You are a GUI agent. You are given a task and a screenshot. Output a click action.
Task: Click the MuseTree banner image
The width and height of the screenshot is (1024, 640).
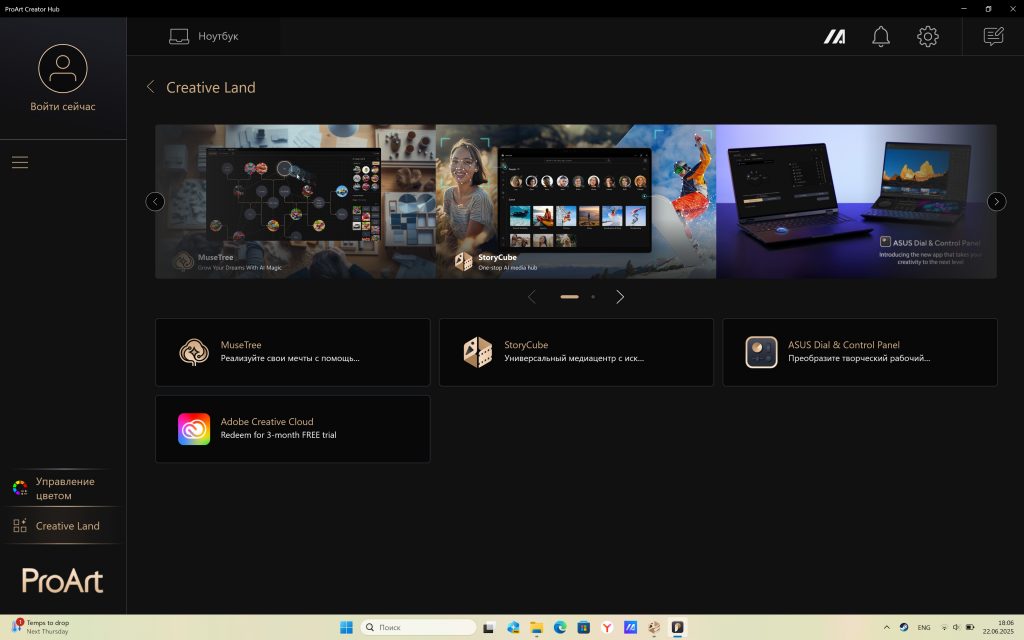pos(295,201)
